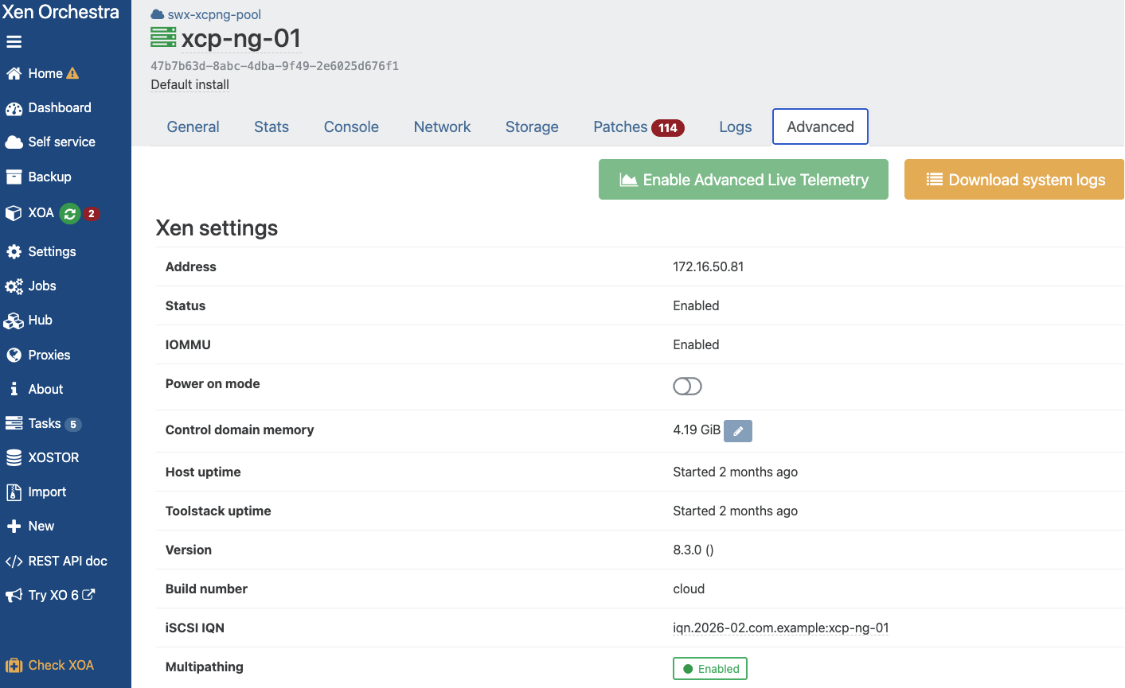Toggle the Power on mode switch
The image size is (1125, 688).
click(687, 387)
